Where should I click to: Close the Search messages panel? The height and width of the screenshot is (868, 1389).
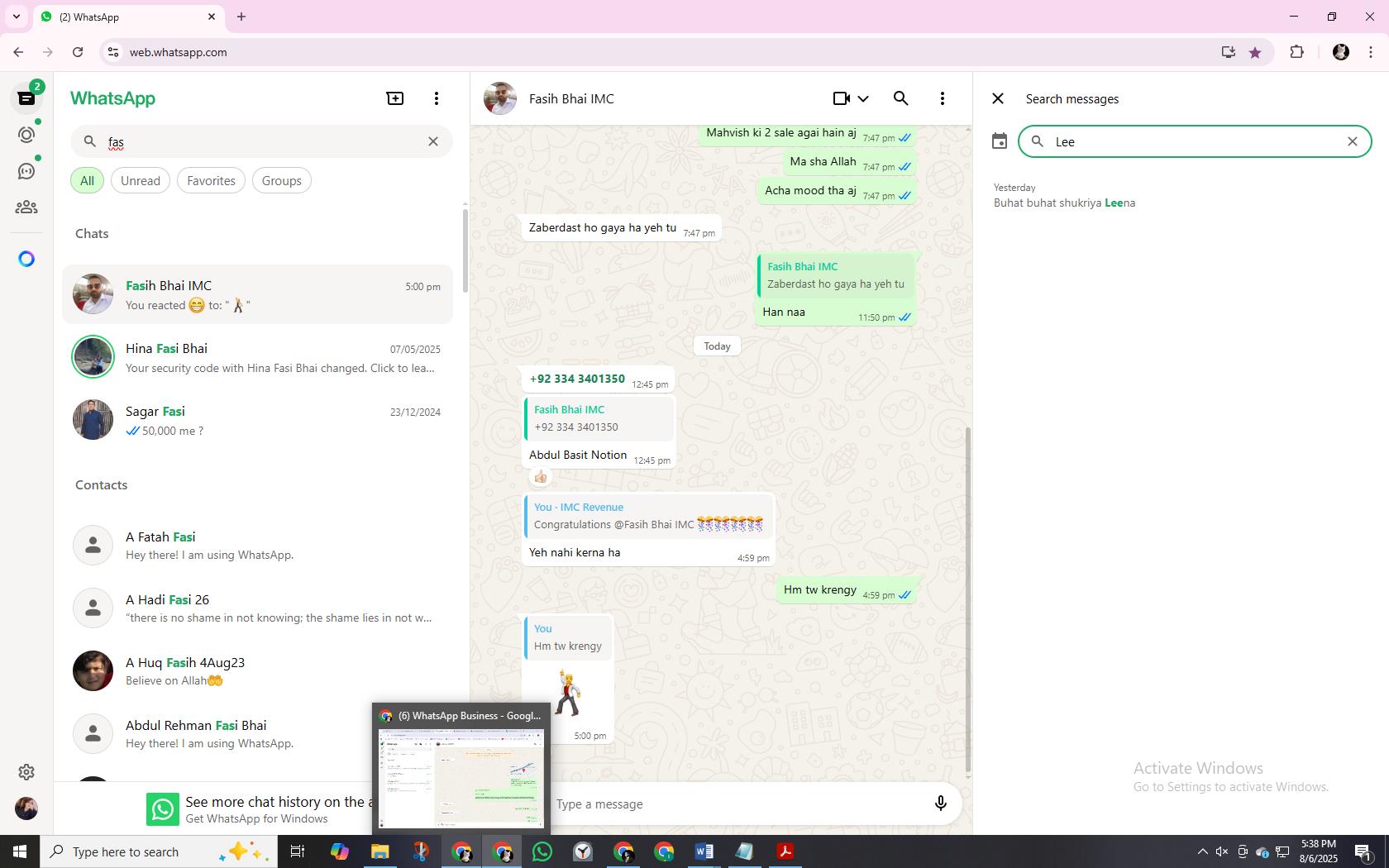click(998, 98)
